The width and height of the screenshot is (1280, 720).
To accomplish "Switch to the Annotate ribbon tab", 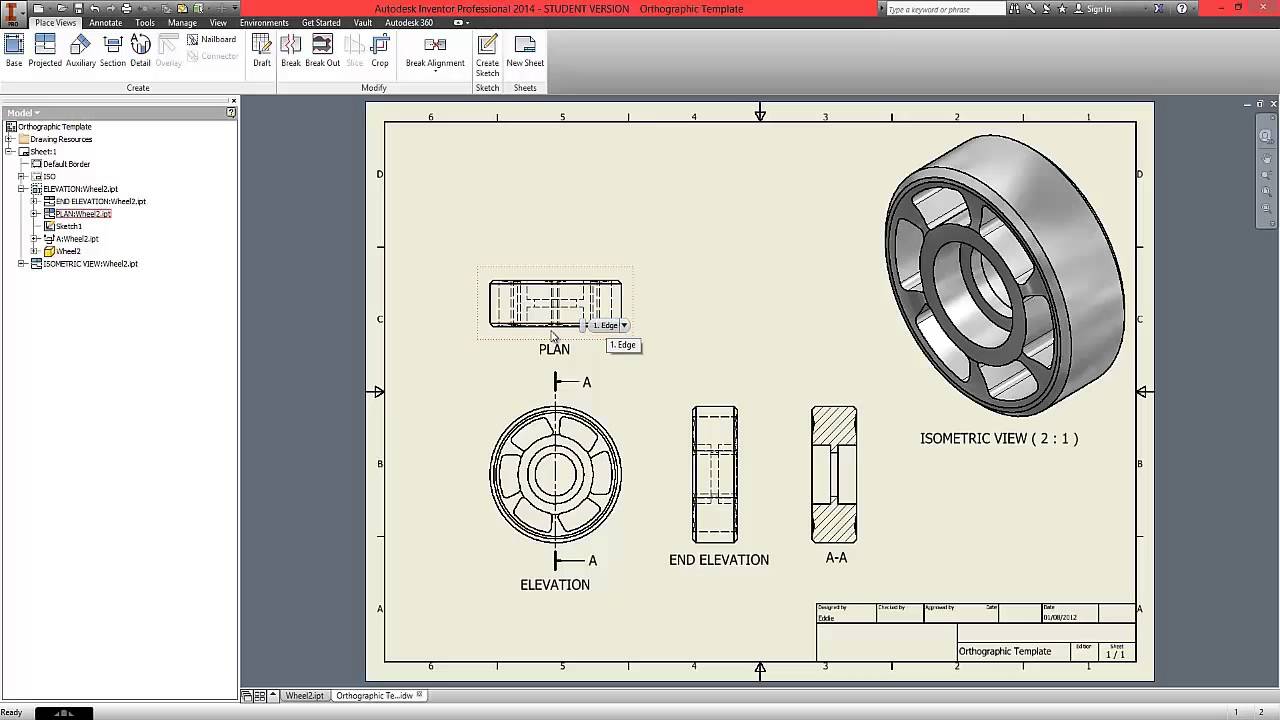I will (106, 22).
